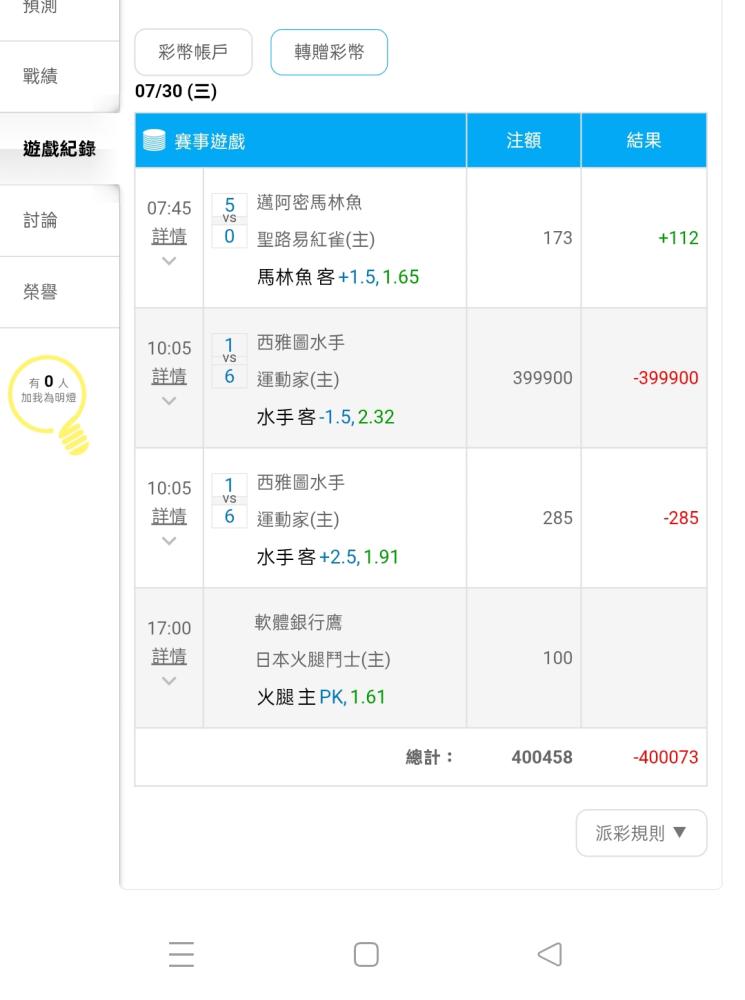Expand chevron in the 399900 bet row
This screenshot has height=1000, width=745.
pyautogui.click(x=169, y=401)
